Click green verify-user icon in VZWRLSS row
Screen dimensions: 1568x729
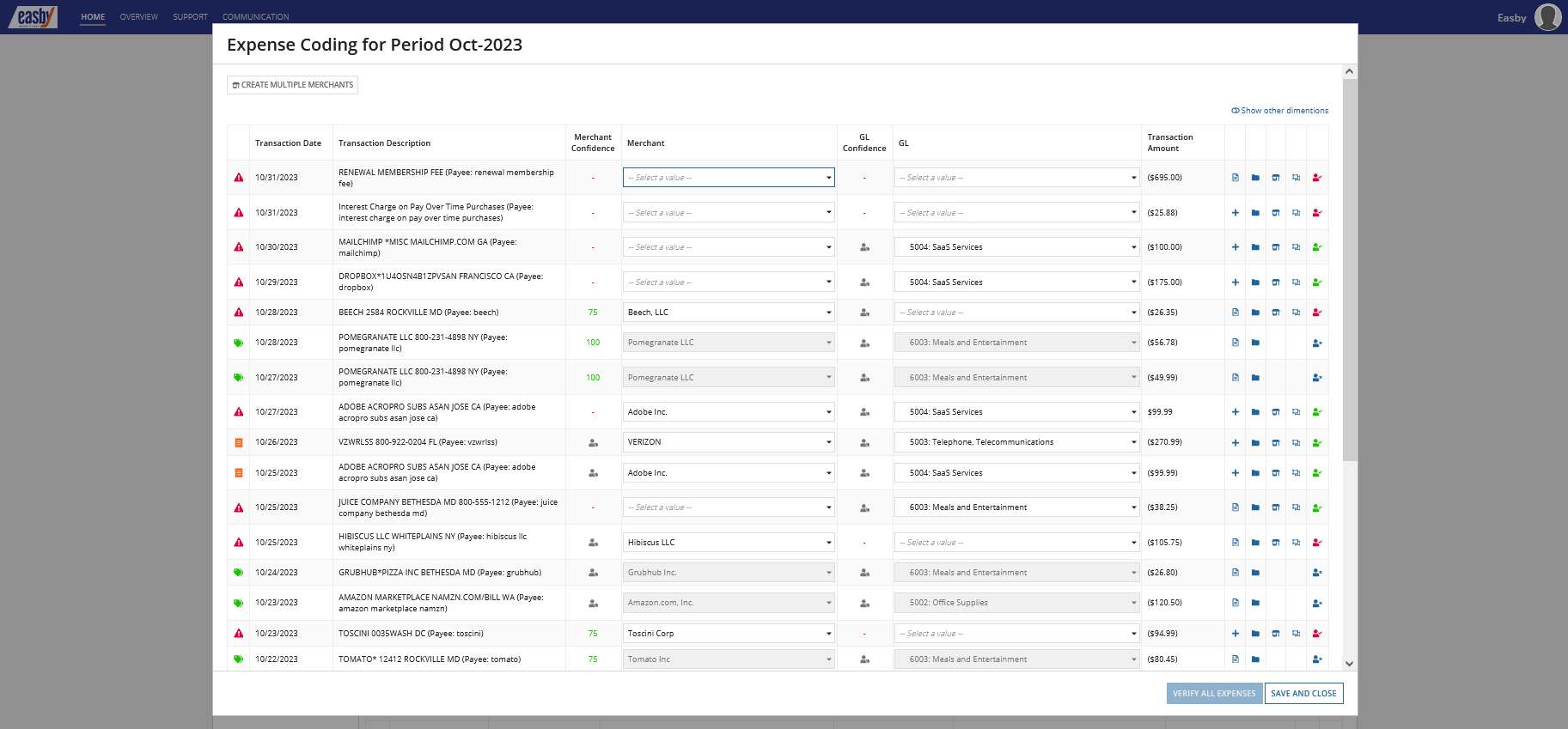point(1317,443)
